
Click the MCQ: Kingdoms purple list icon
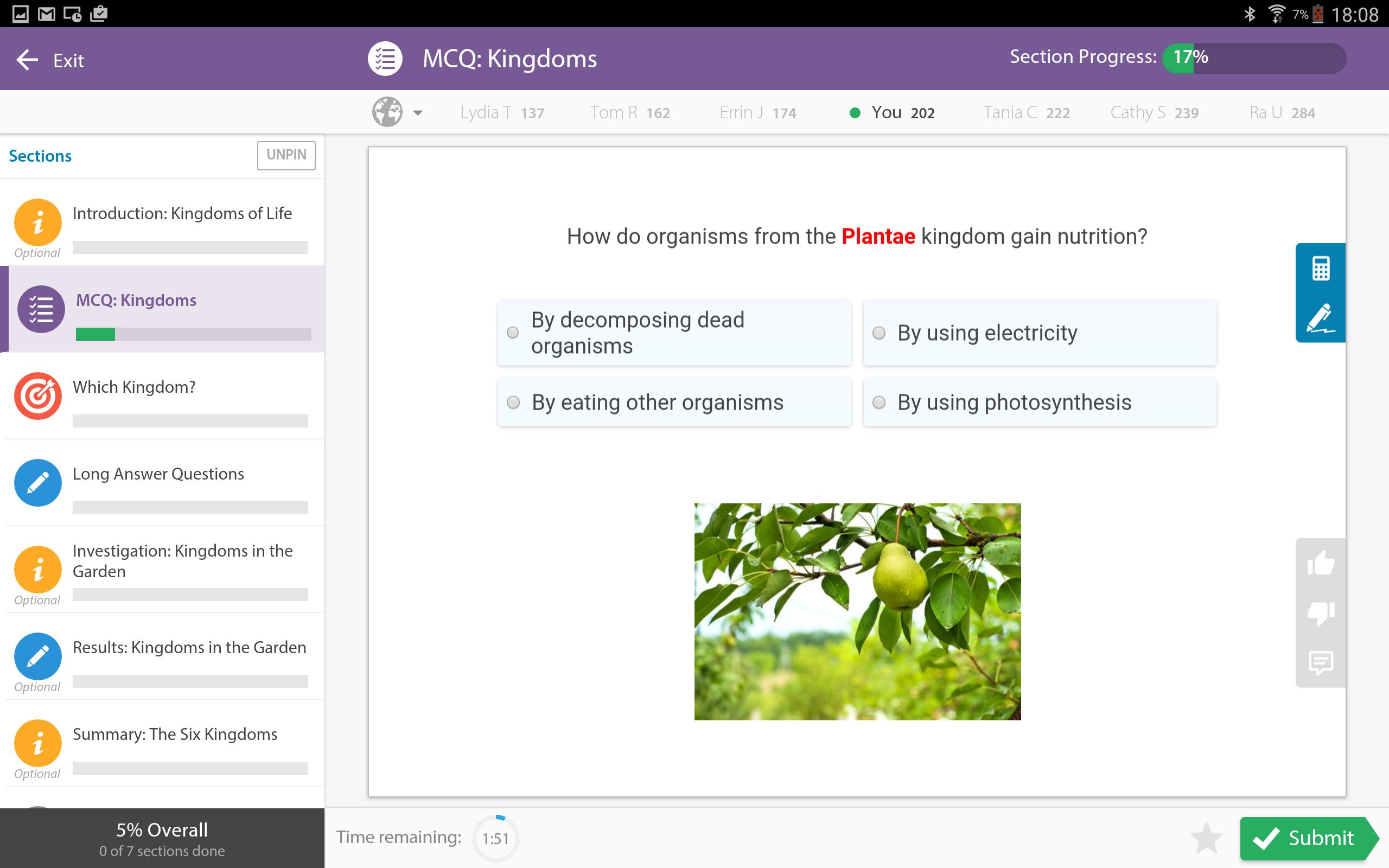click(x=41, y=309)
